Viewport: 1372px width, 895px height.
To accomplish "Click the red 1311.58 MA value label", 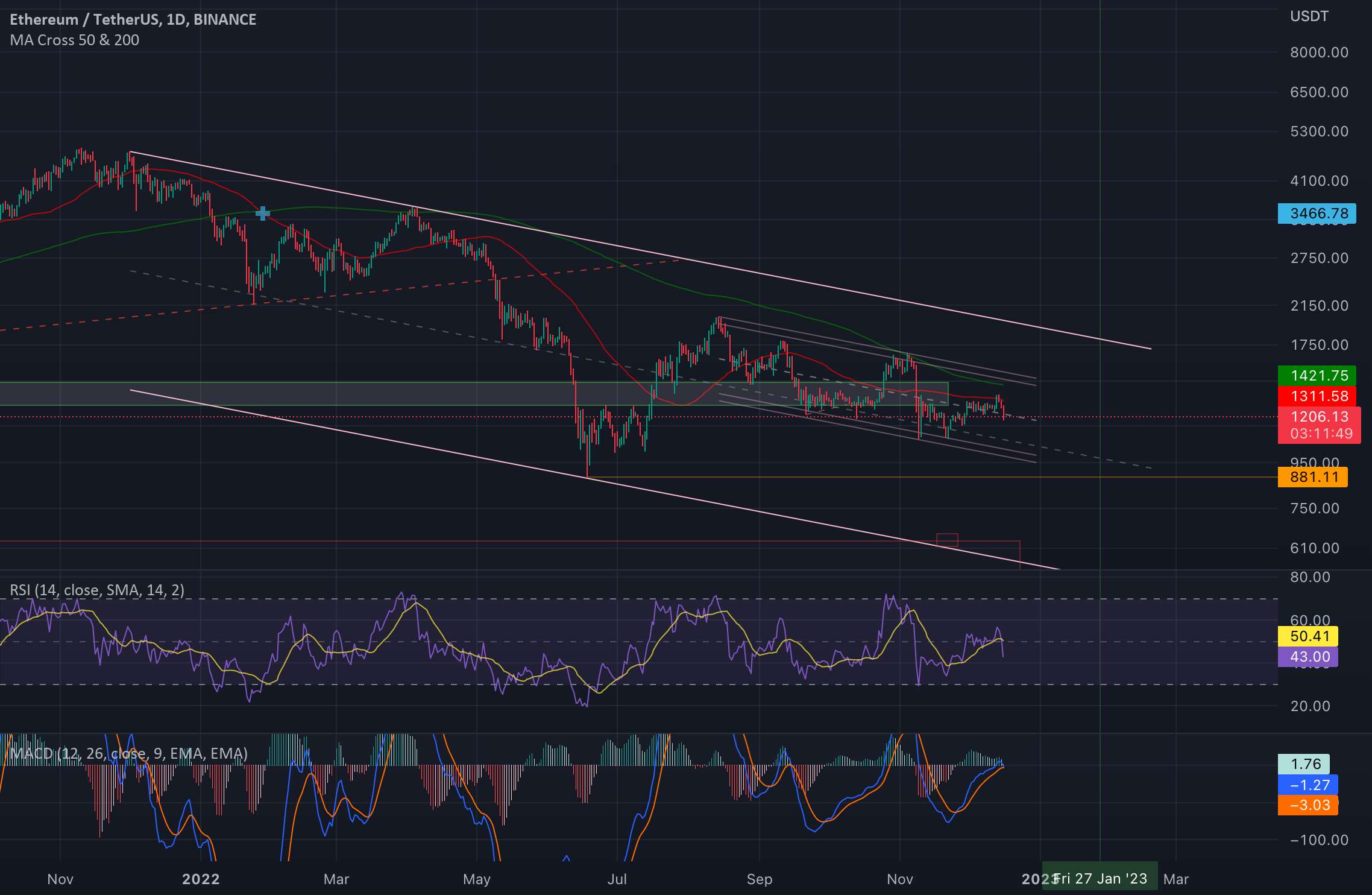I will coord(1317,396).
